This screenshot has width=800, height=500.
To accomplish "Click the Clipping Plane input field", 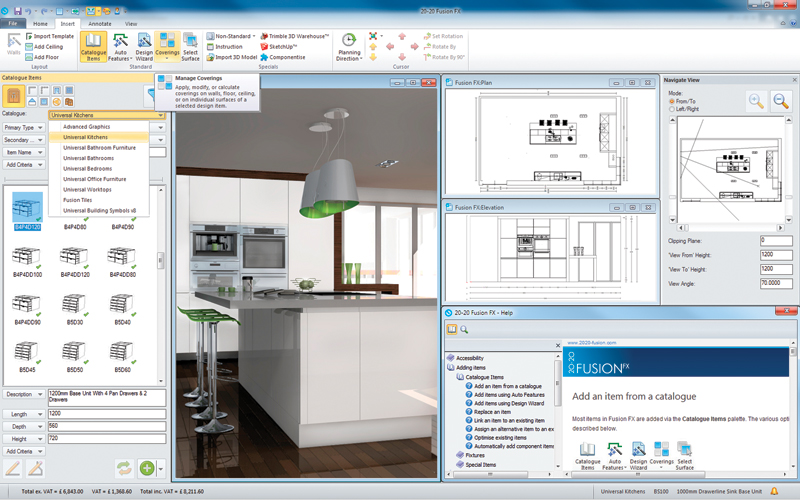I will (x=776, y=241).
